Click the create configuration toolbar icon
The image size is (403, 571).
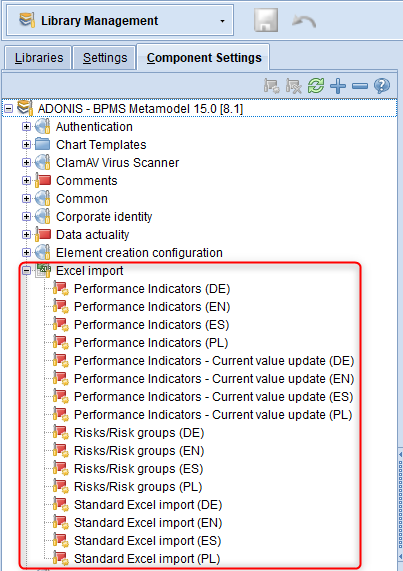point(271,86)
